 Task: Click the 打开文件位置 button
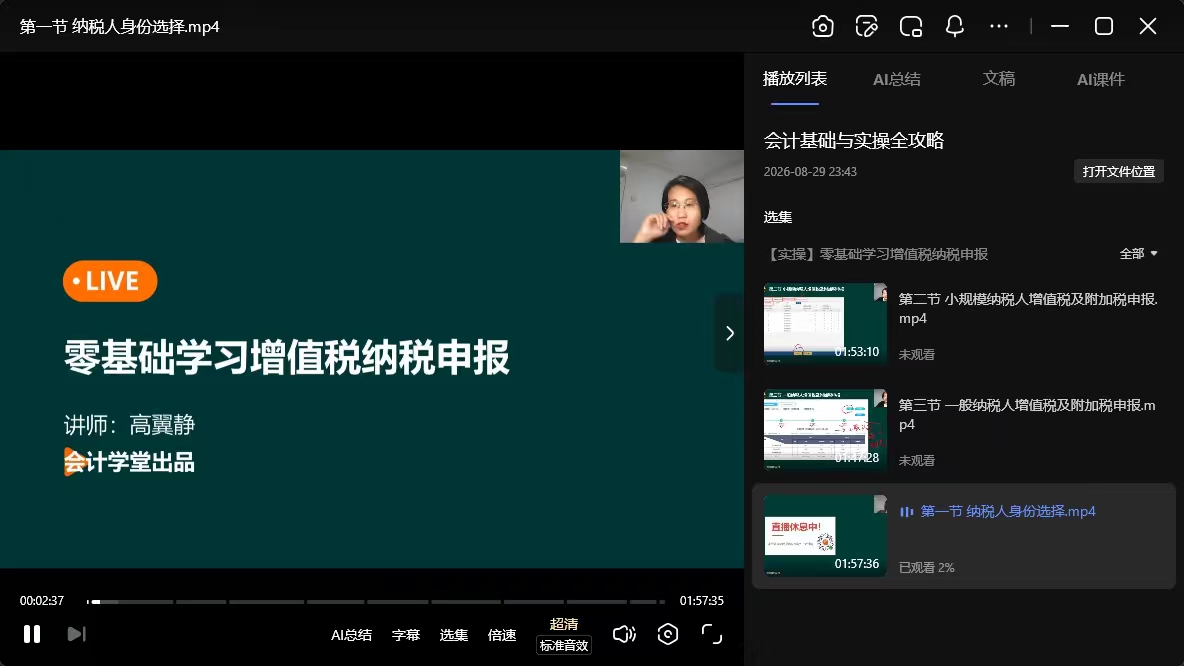tap(1118, 171)
